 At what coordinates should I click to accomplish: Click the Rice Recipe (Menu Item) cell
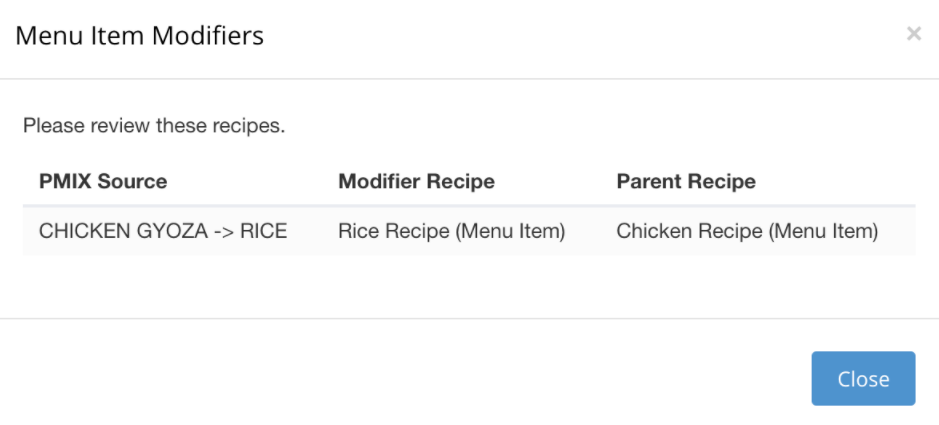pos(453,232)
